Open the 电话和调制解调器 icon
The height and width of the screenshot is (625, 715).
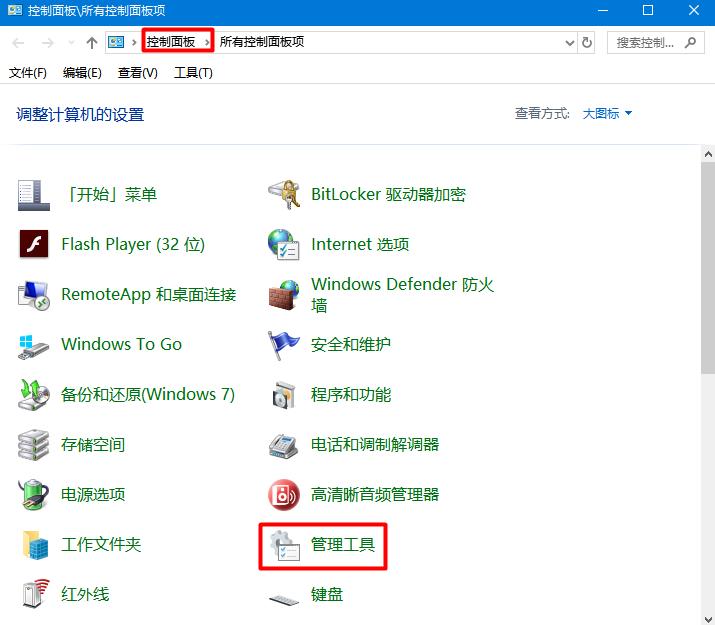284,444
